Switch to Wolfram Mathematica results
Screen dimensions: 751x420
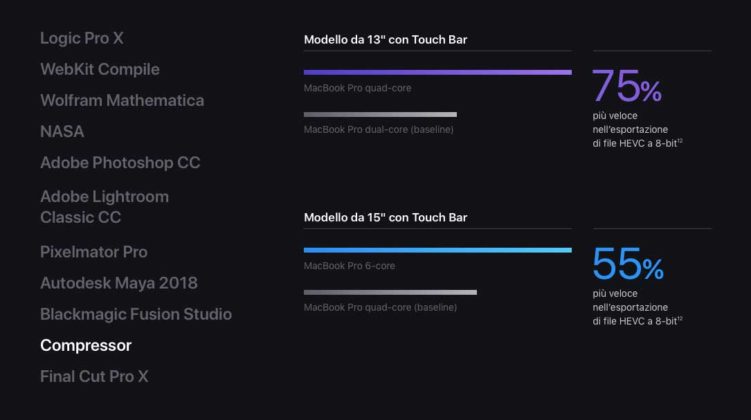pyautogui.click(x=121, y=100)
